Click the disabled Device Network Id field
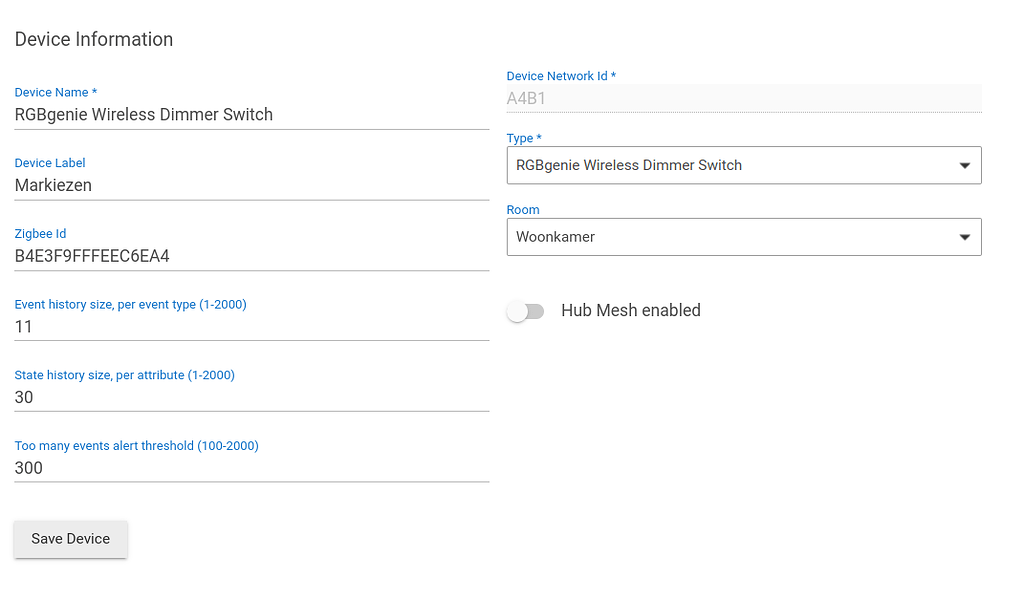The image size is (1024, 599). [x=743, y=98]
